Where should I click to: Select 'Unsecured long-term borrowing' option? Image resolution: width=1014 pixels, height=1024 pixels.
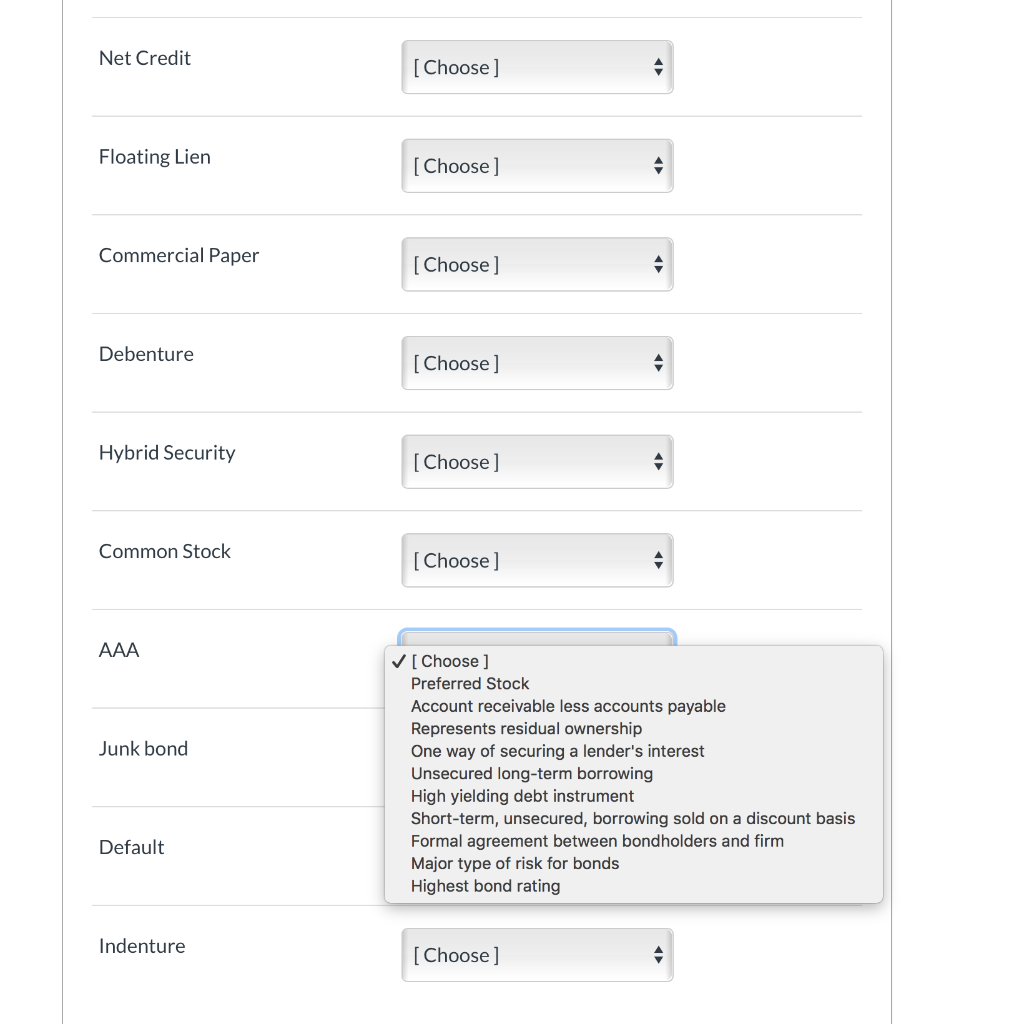point(633,774)
